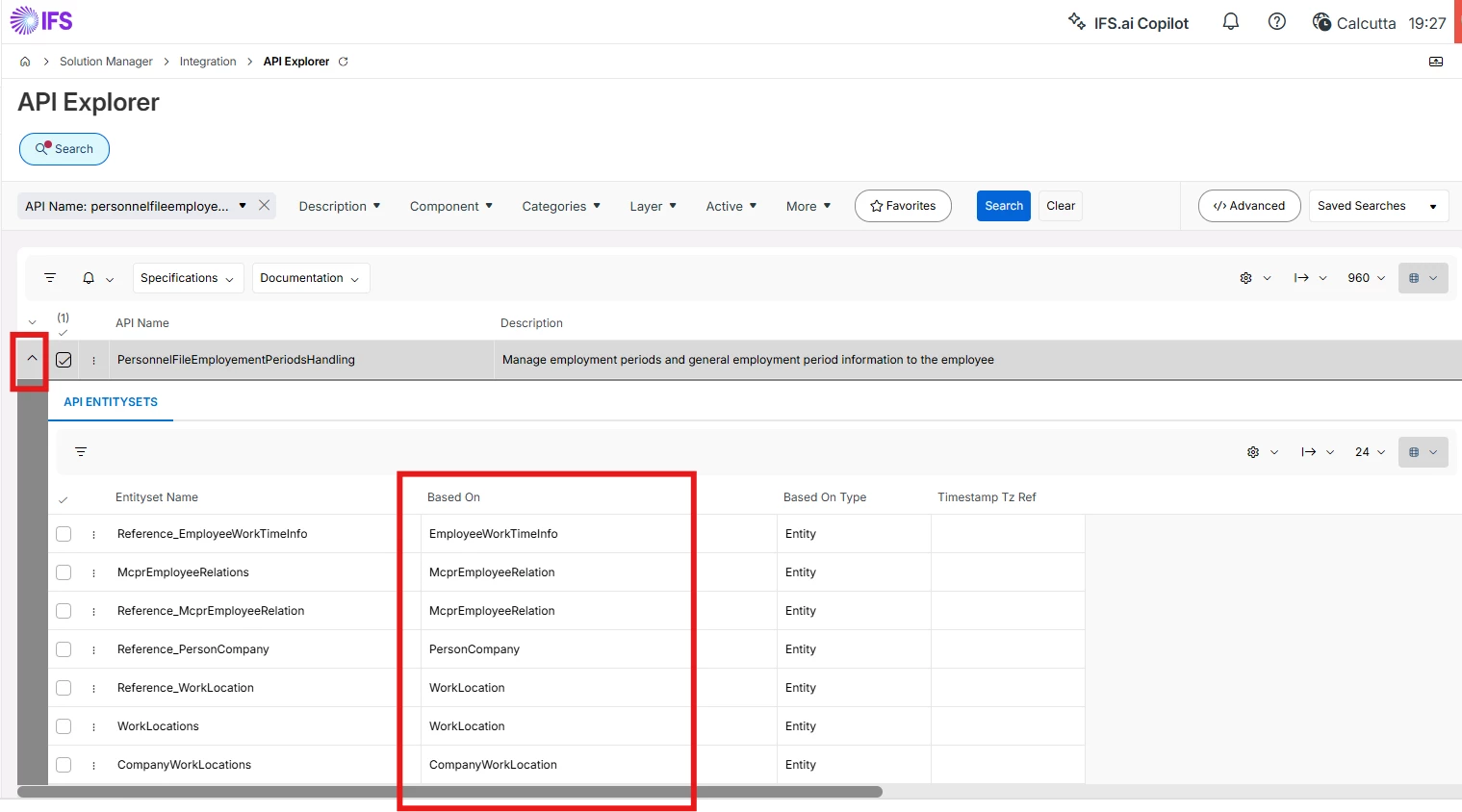Click the IFS logo

click(41, 21)
